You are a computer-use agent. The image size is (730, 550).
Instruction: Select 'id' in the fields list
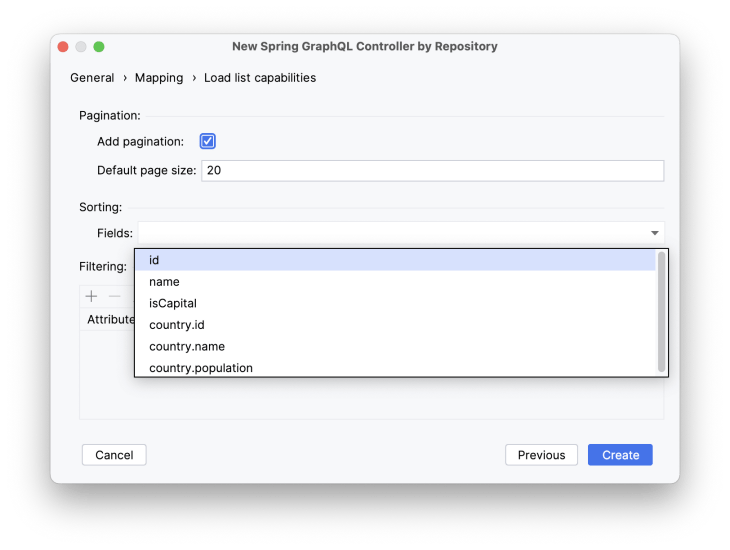(x=395, y=260)
